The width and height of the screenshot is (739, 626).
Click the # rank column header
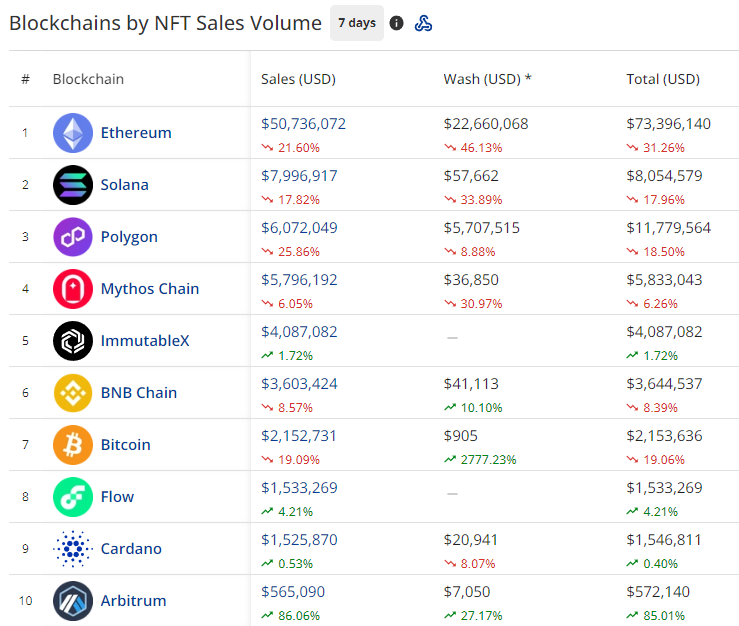(25, 79)
